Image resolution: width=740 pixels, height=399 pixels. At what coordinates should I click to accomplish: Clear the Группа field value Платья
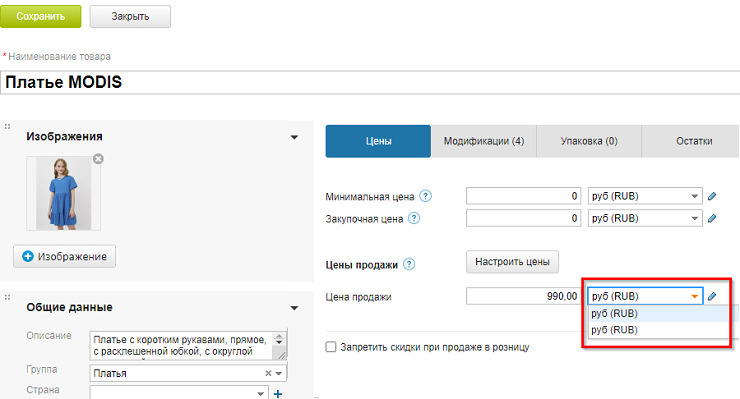pos(268,373)
